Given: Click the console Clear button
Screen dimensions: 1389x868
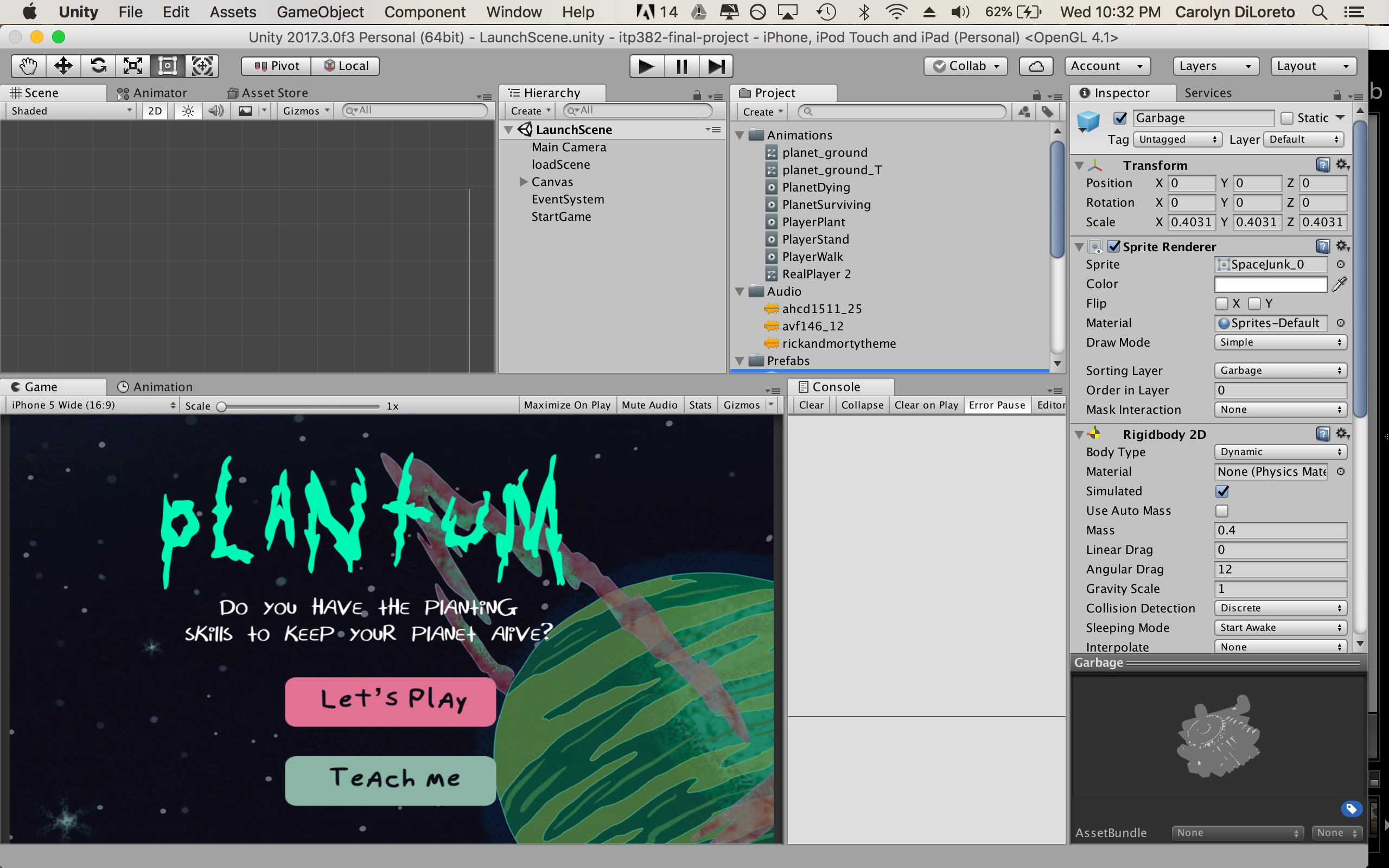Looking at the screenshot, I should coord(811,405).
